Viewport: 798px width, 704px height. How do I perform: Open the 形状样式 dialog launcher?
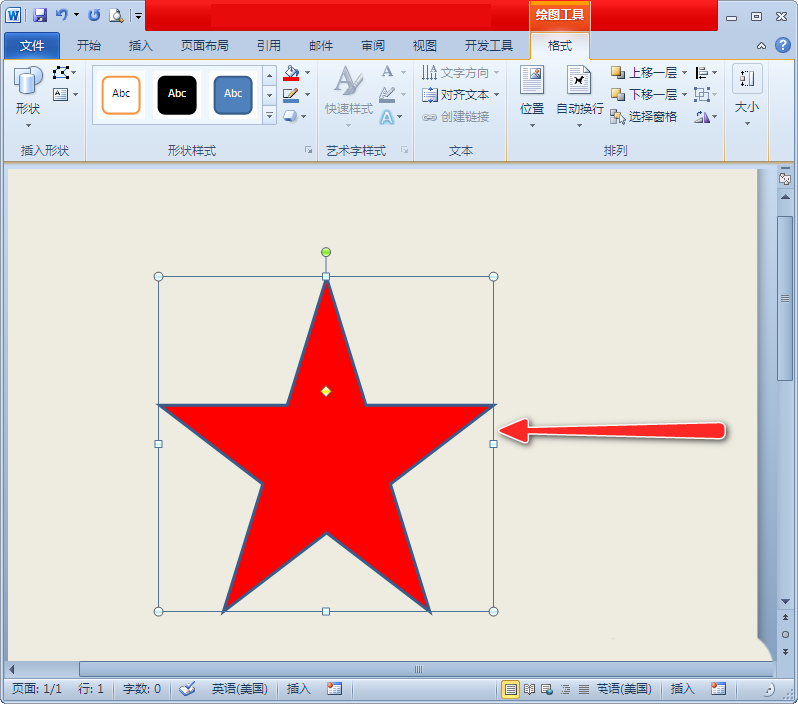coord(308,150)
